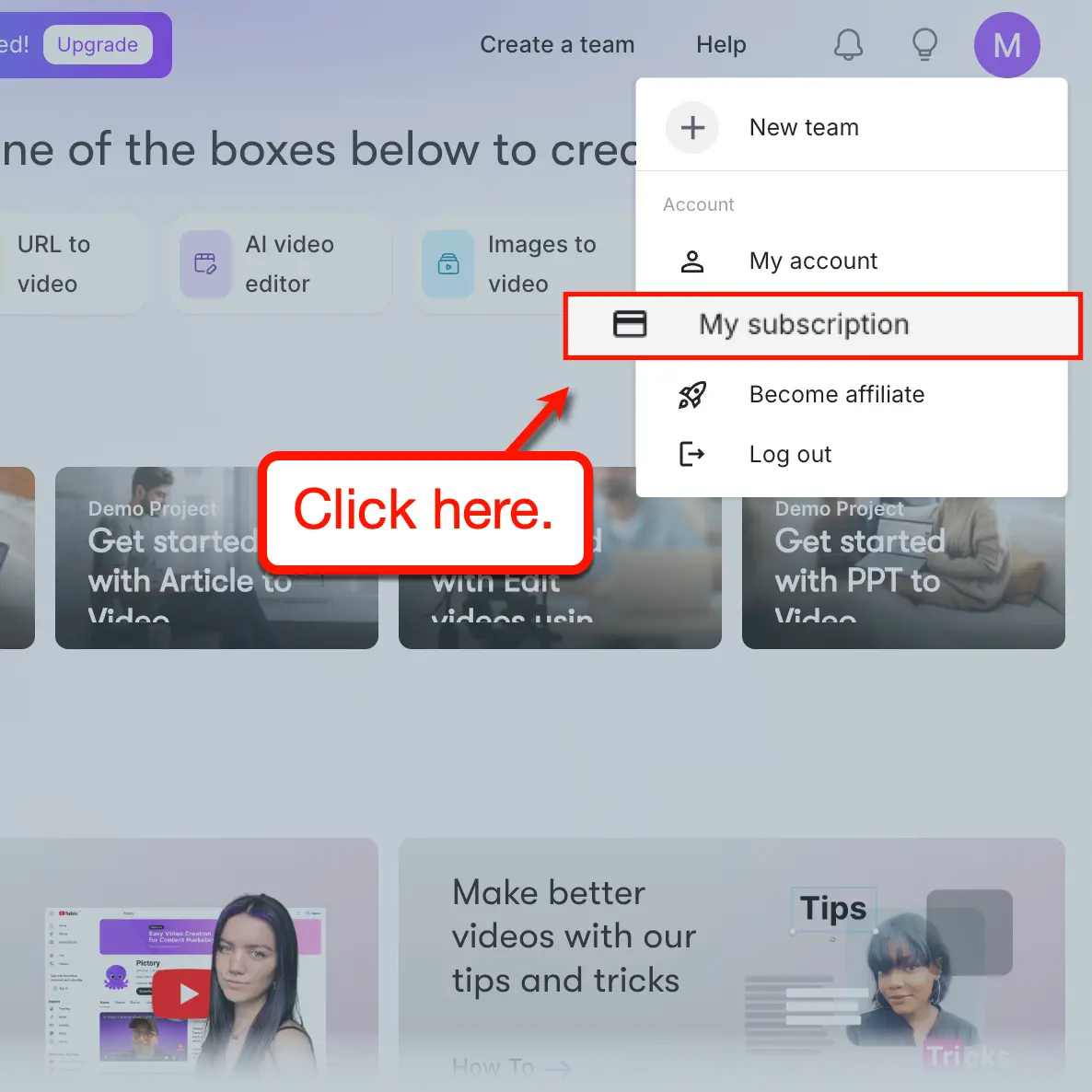The height and width of the screenshot is (1092, 1092).
Task: Choose Log out from the account menu
Action: [x=789, y=453]
